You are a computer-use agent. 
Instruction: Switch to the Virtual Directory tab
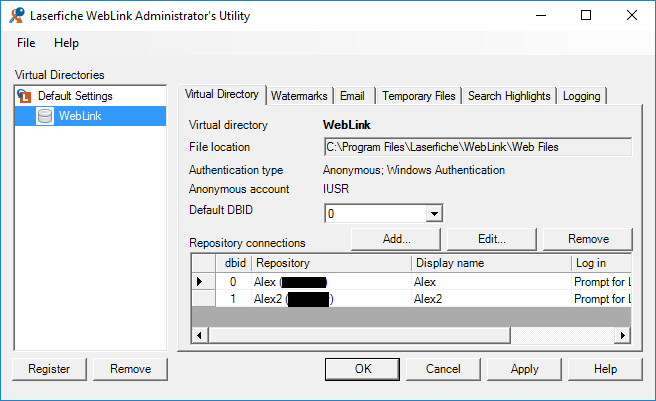[222, 94]
